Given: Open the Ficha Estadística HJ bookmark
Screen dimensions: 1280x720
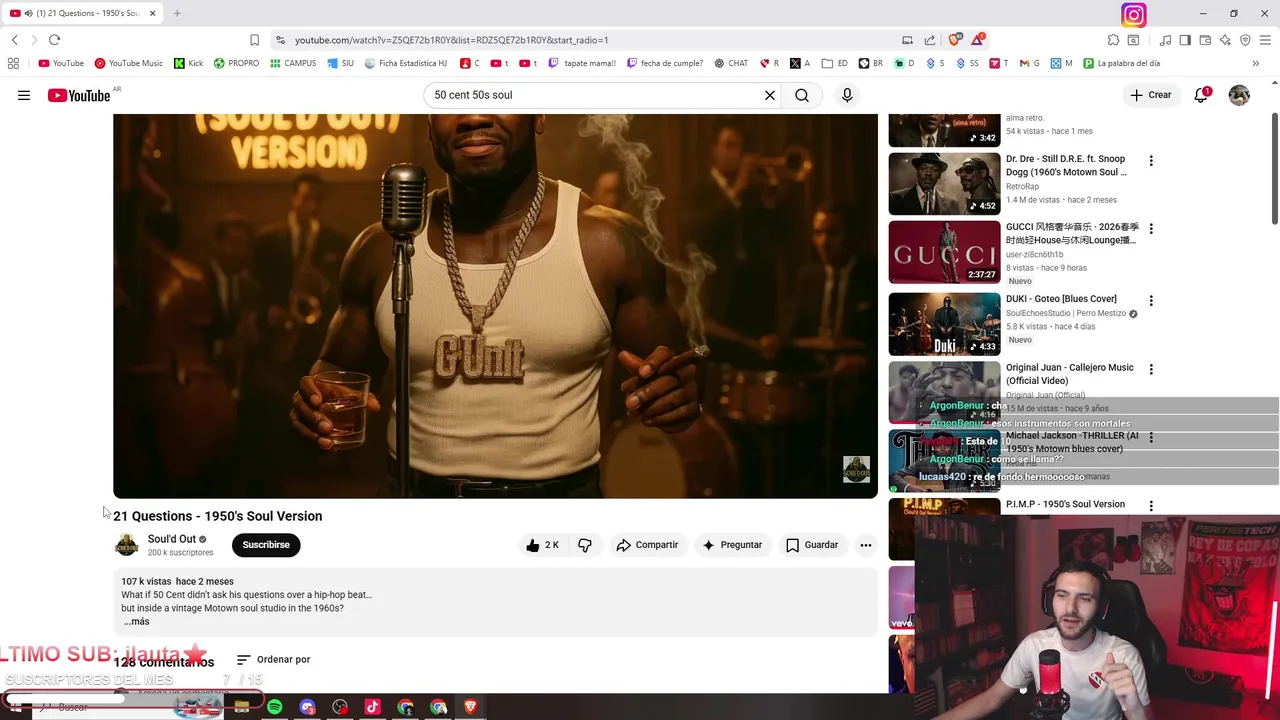Looking at the screenshot, I should 405,63.
